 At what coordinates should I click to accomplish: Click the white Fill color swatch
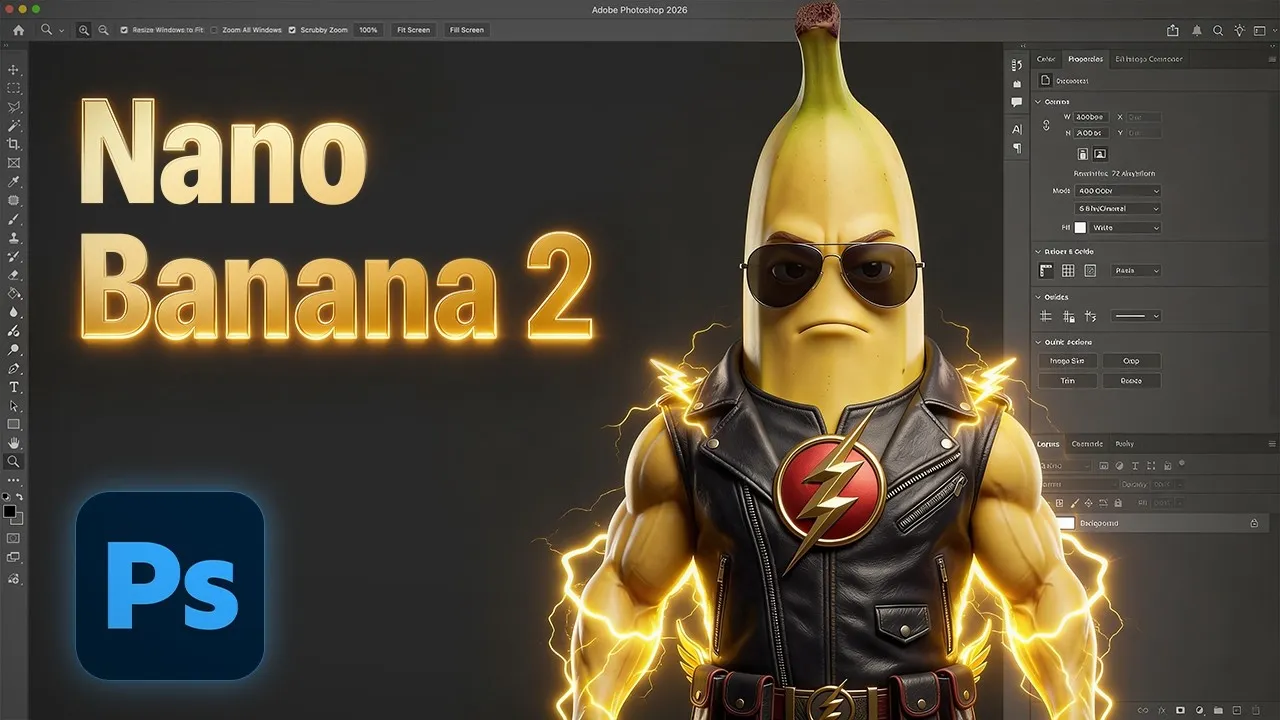point(1080,228)
